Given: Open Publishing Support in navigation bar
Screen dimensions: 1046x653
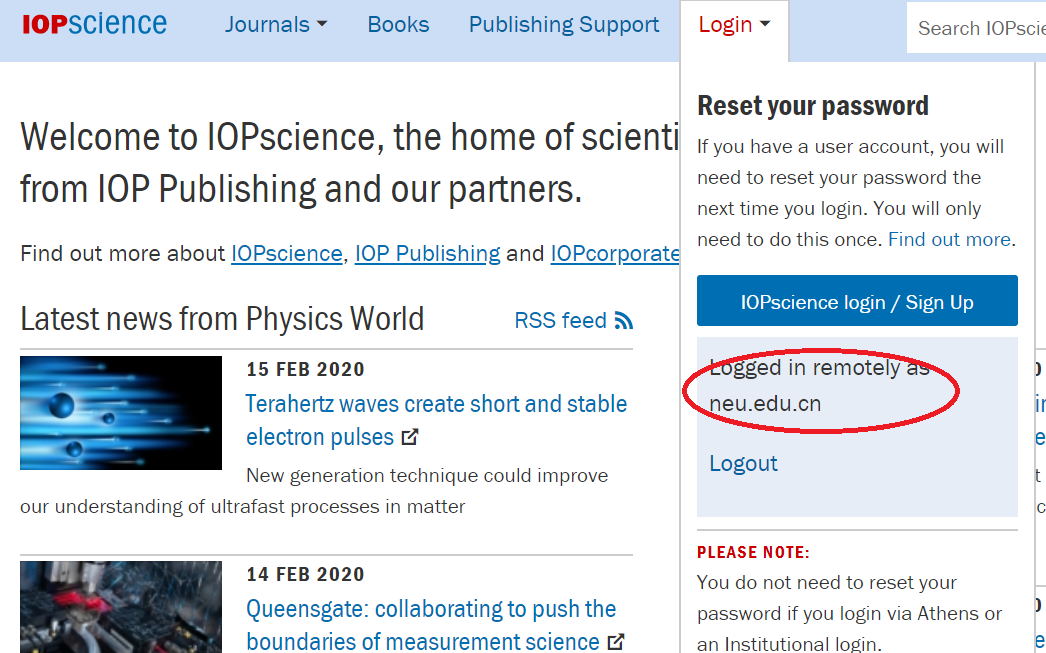Looking at the screenshot, I should pos(564,25).
